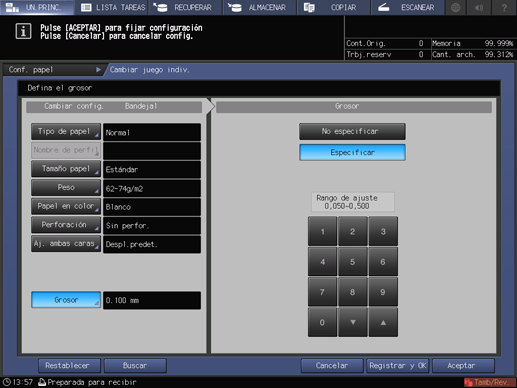Screen dimensions: 517x388
Task: Tap keypad digit 8
Action: click(353, 292)
